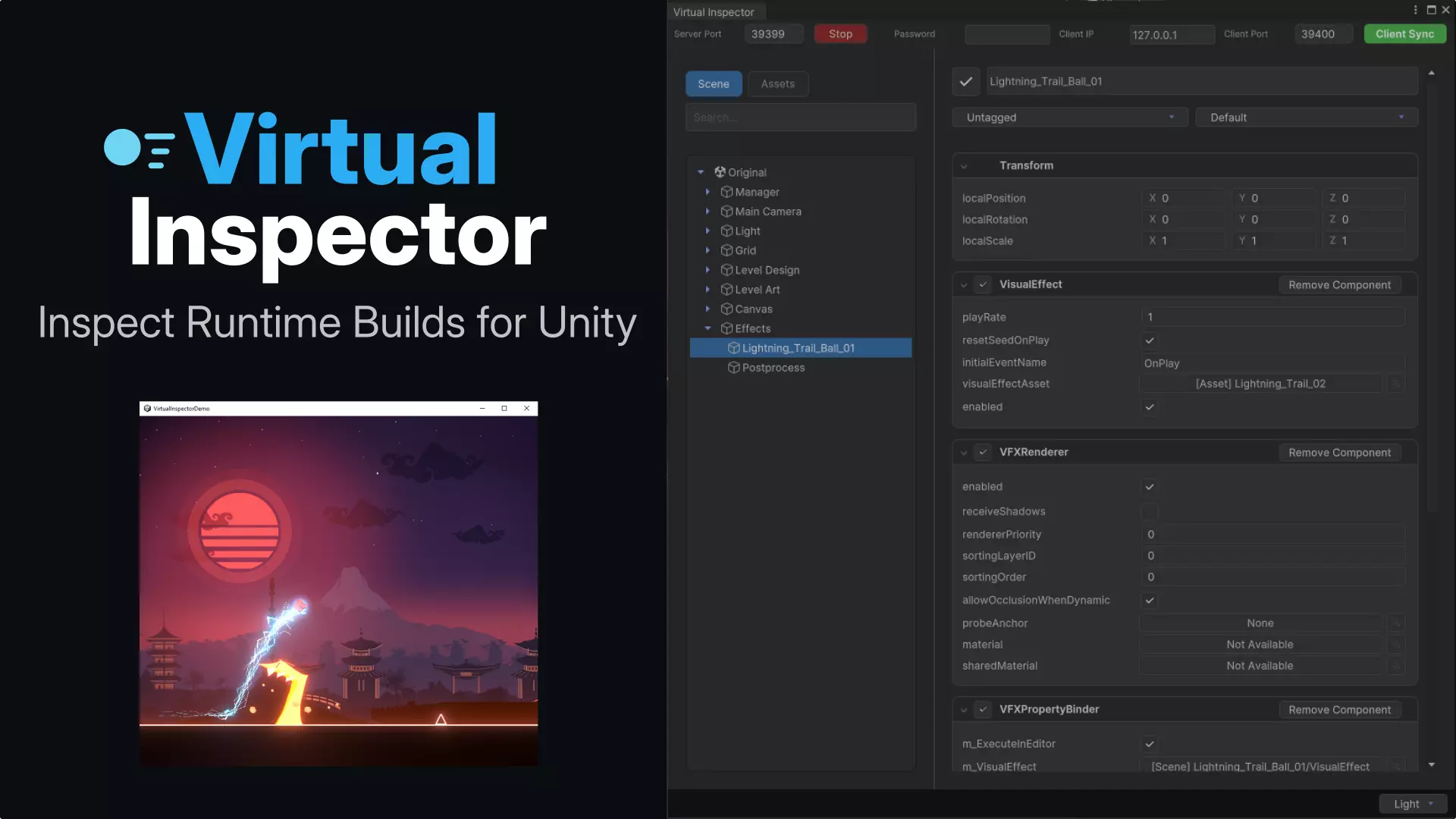1456x819 pixels.
Task: Click the Client Sync button
Action: tap(1404, 33)
